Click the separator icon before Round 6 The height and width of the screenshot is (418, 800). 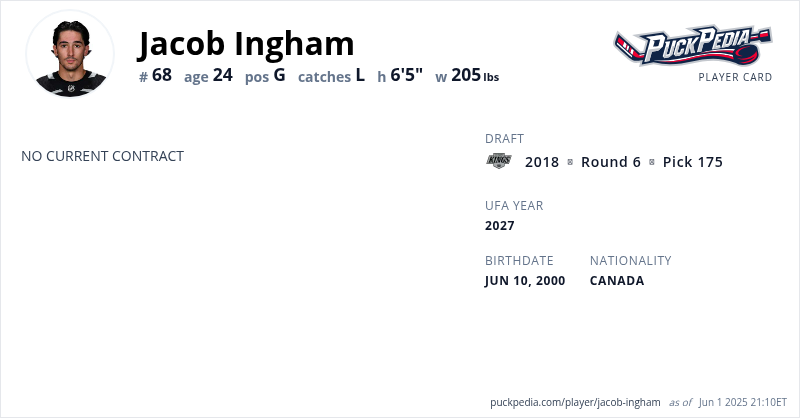tap(570, 162)
